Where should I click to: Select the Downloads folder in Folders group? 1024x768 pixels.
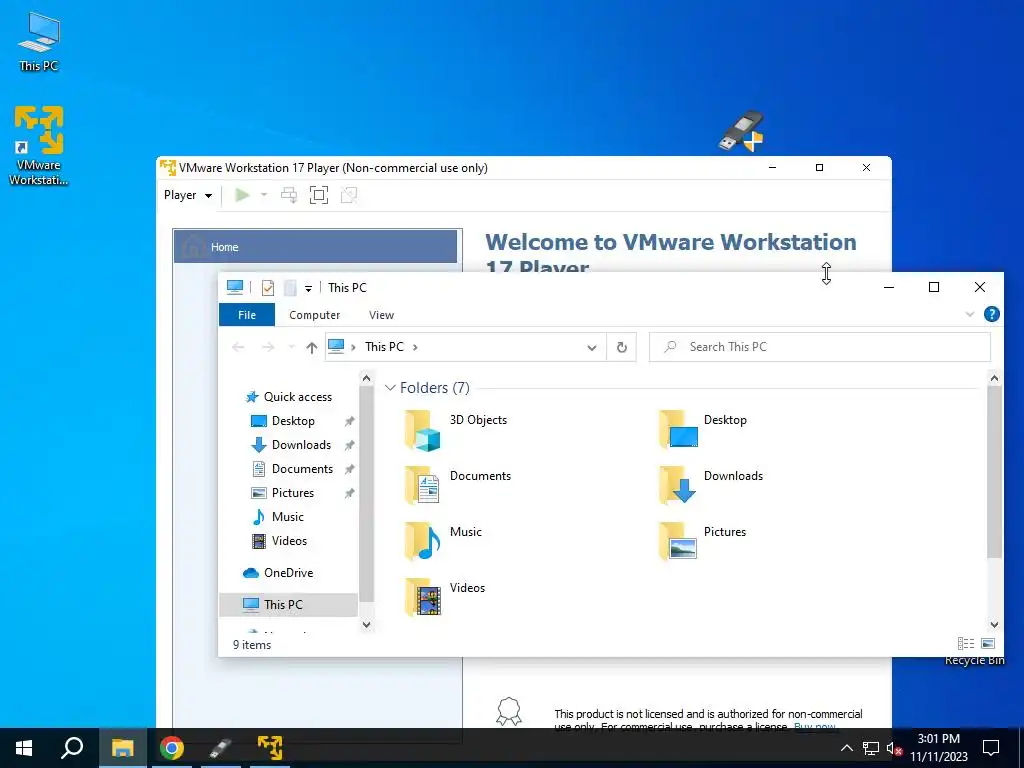(711, 487)
